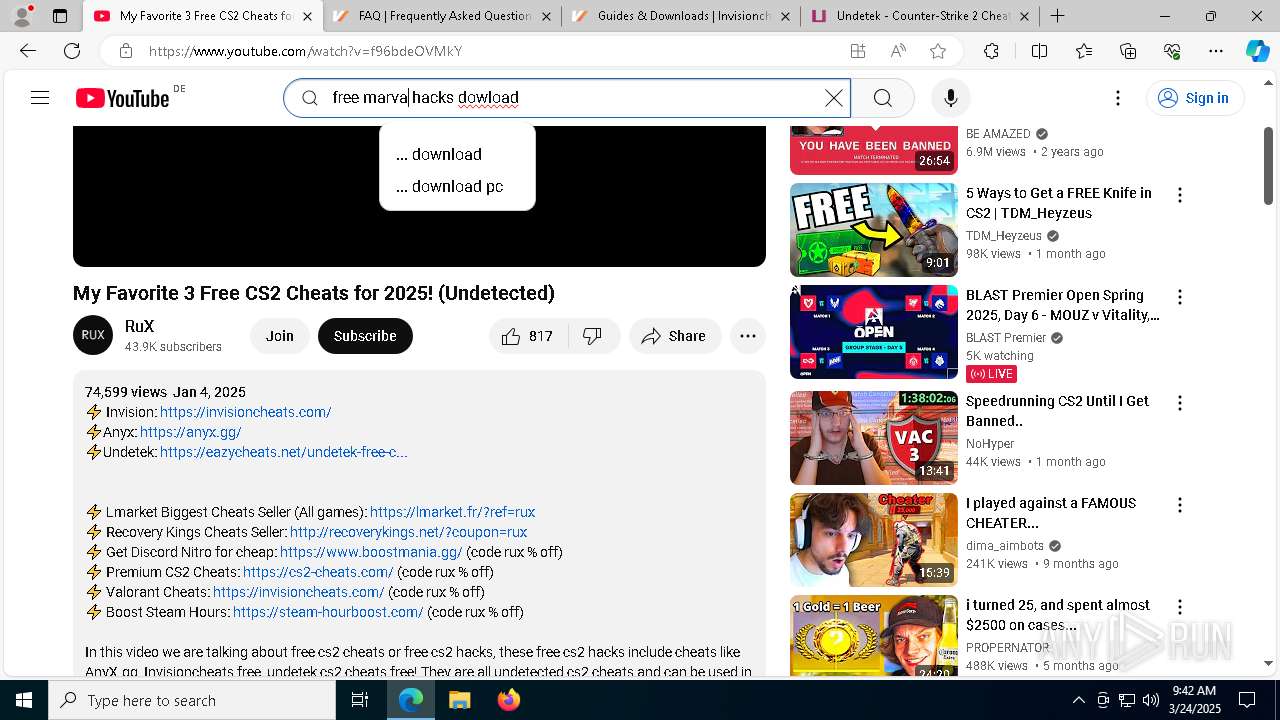Toggle Split screen icon in Edge toolbar

click(x=1039, y=51)
